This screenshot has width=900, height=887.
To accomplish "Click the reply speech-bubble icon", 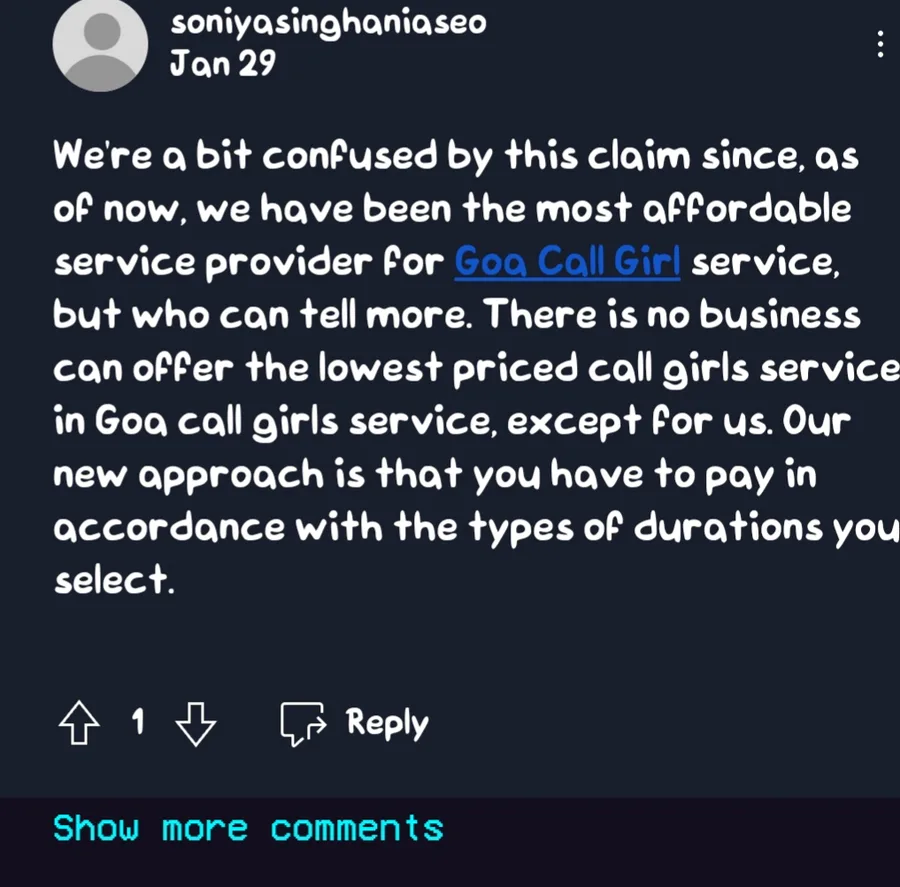I will (x=303, y=723).
